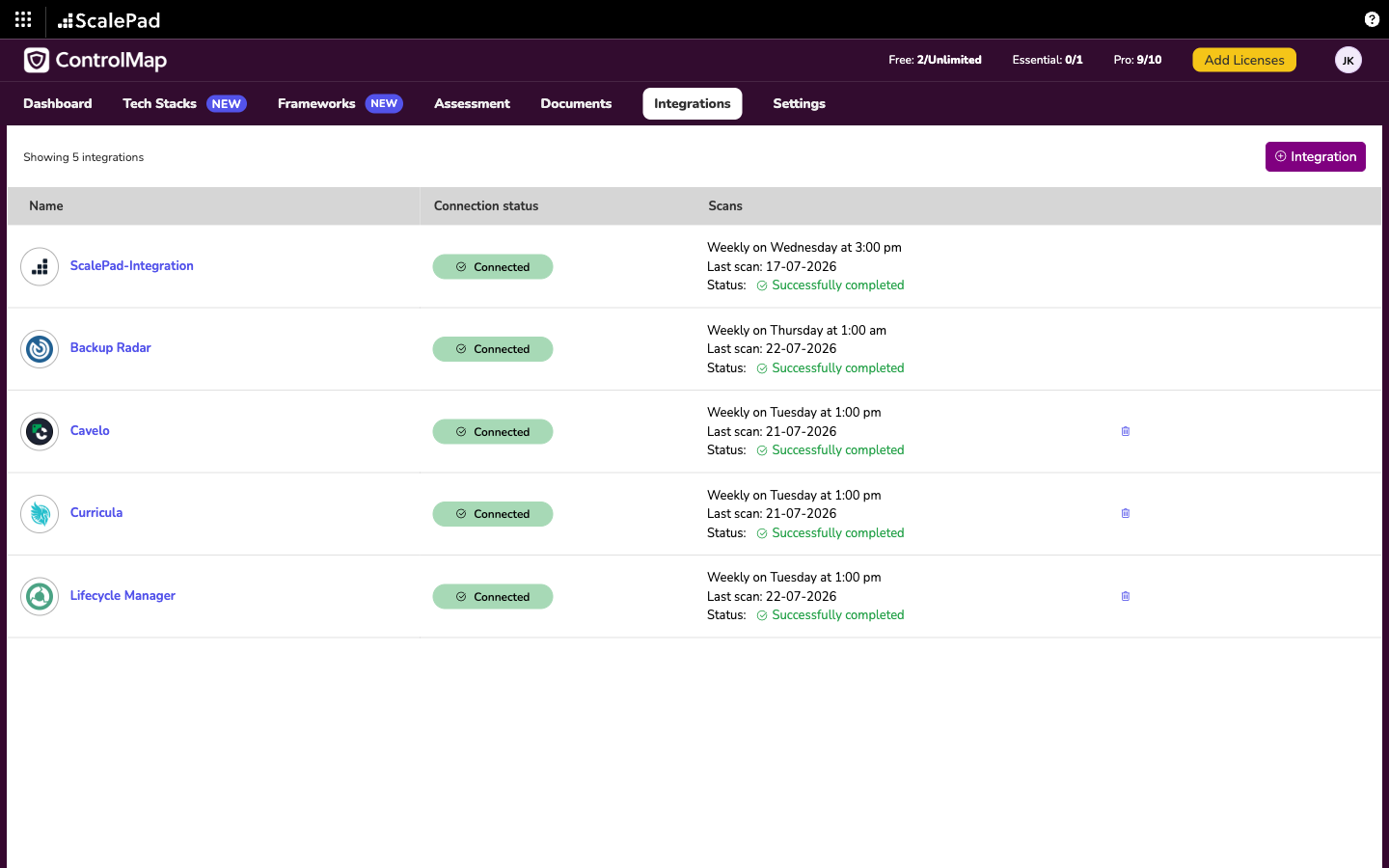Click the Connected badge for ScalePad-Integration
1389x868 pixels.
coord(493,267)
